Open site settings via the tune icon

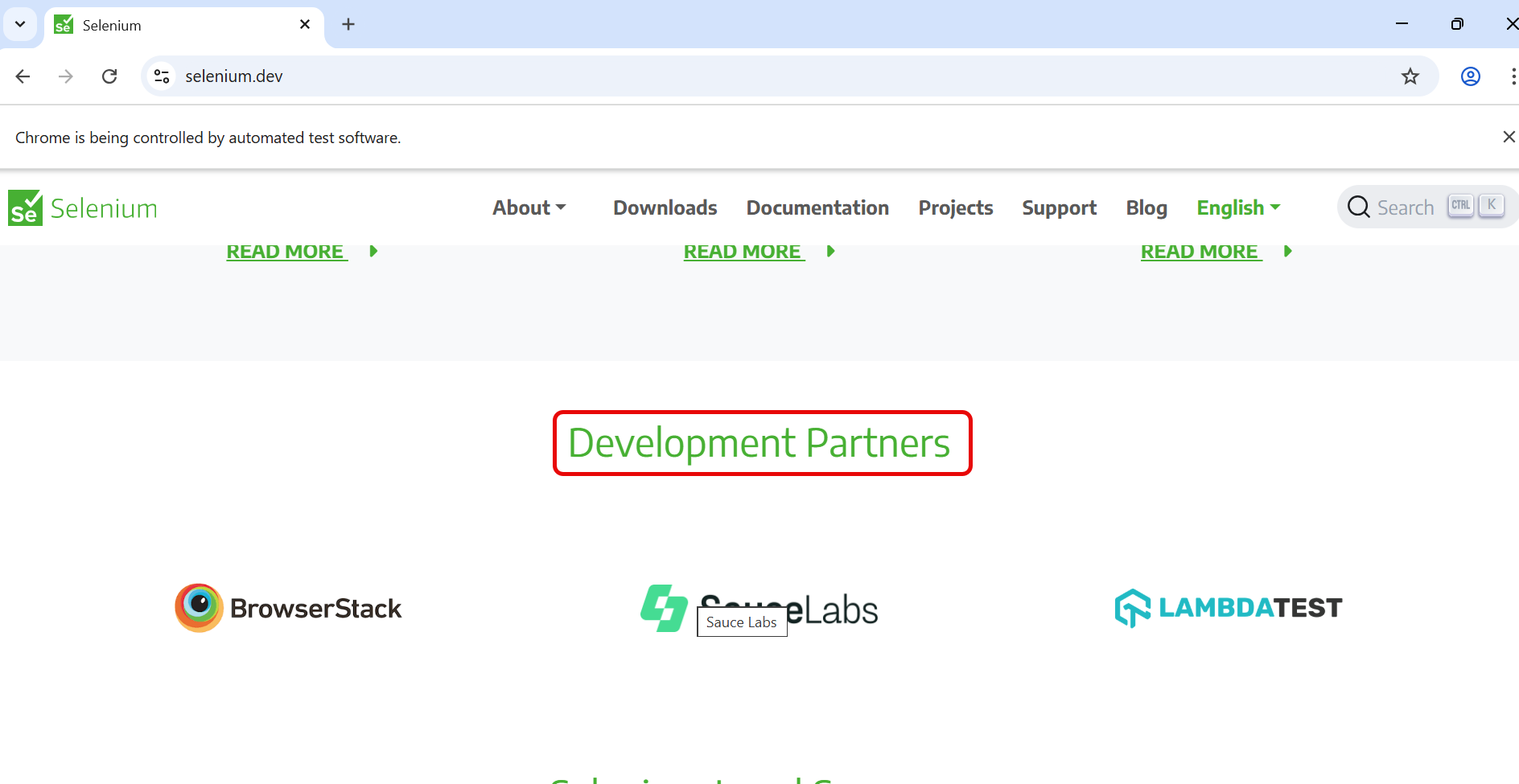pyautogui.click(x=161, y=76)
